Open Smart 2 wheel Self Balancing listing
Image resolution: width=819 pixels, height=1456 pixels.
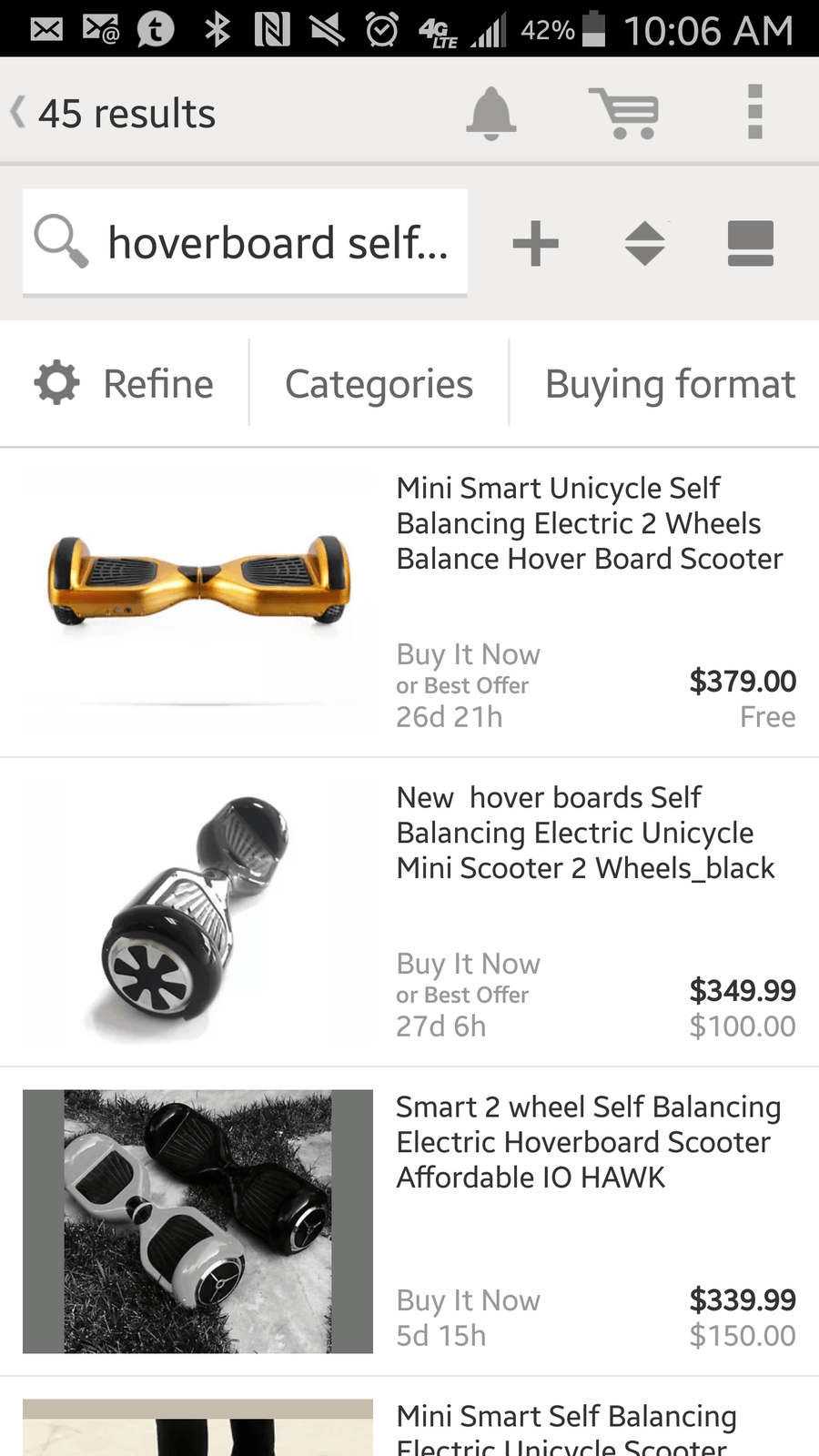588,1142
